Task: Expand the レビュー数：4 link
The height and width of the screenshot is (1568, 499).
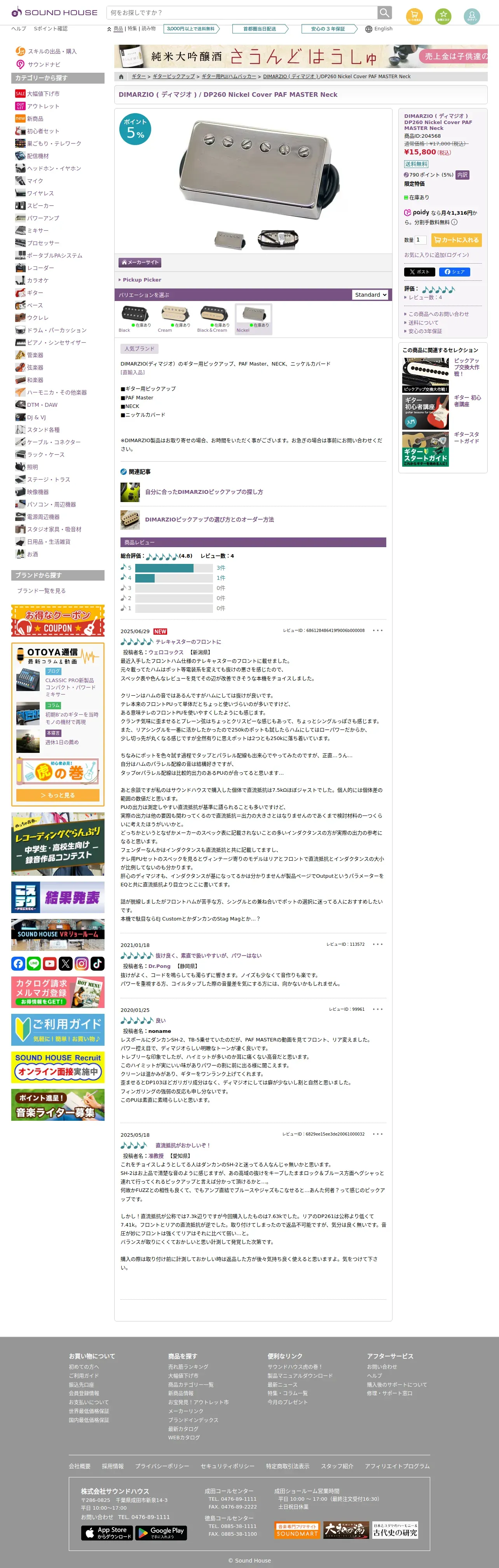Action: pyautogui.click(x=426, y=297)
